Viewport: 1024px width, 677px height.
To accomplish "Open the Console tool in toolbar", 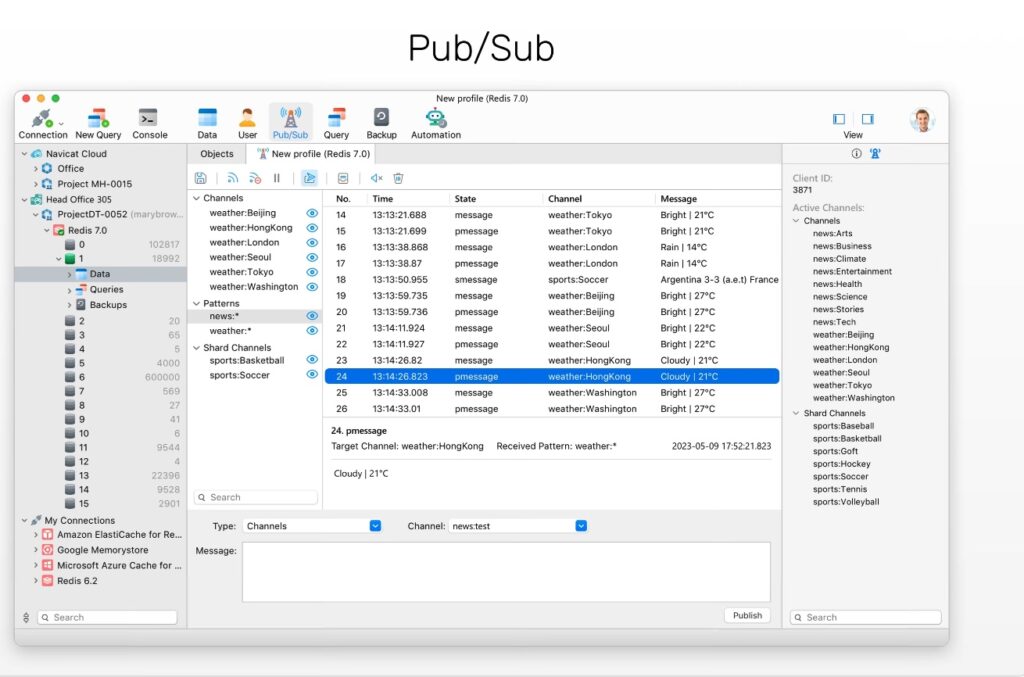I will (x=148, y=123).
